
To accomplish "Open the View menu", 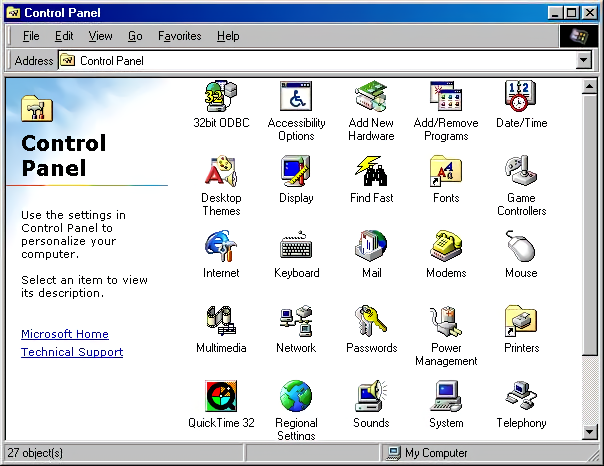I will click(100, 36).
